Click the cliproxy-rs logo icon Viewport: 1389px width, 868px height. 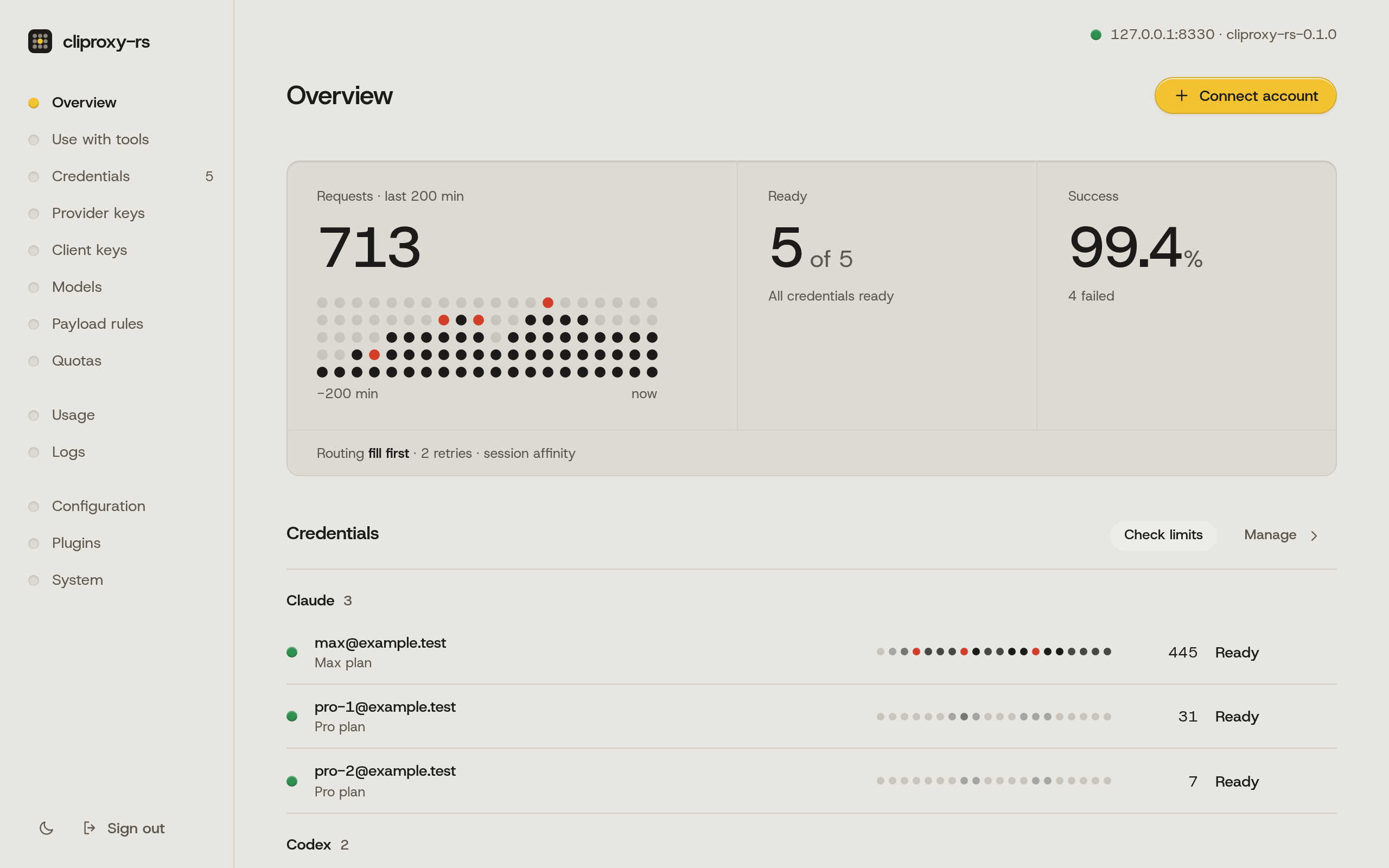tap(40, 41)
